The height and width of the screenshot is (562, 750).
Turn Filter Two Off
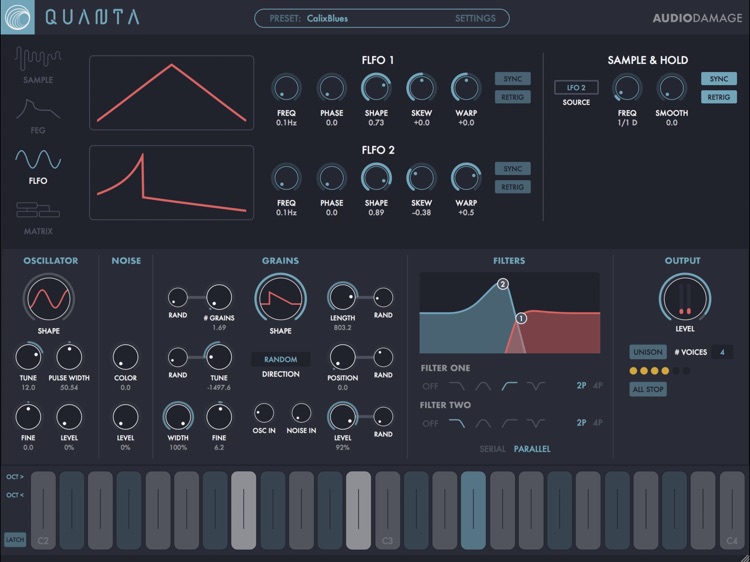tap(430, 423)
